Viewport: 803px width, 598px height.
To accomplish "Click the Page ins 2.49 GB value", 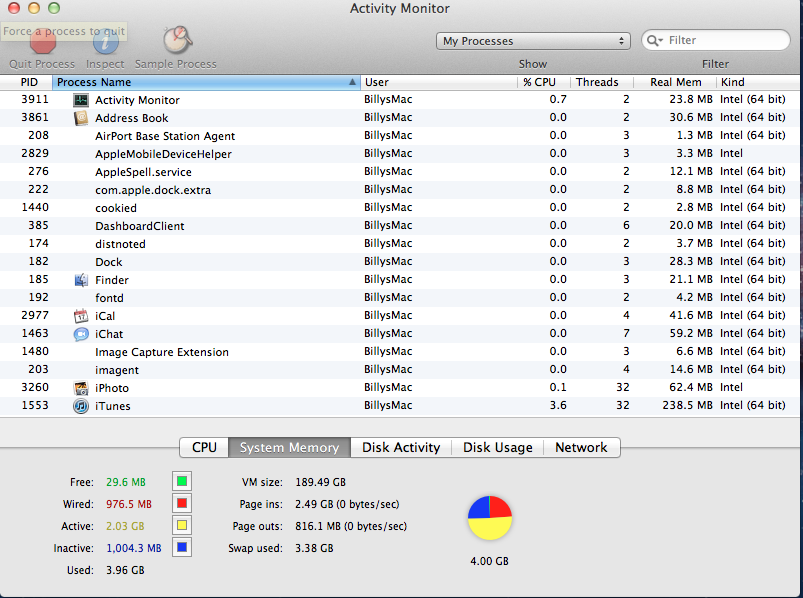I will pyautogui.click(x=347, y=504).
